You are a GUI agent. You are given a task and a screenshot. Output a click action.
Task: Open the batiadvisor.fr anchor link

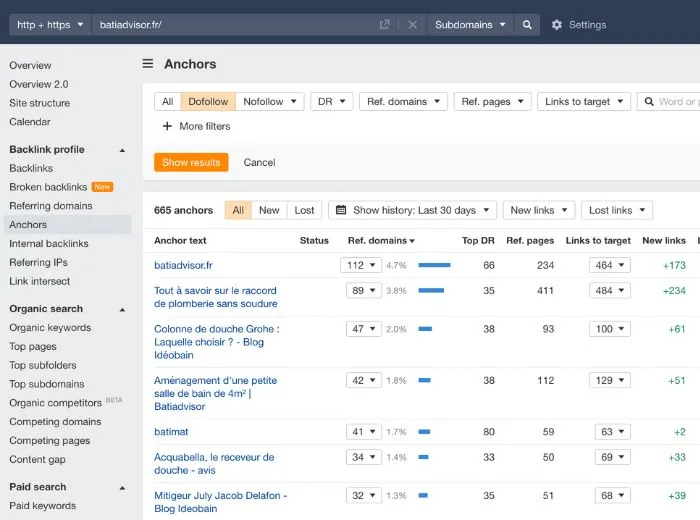[183, 265]
